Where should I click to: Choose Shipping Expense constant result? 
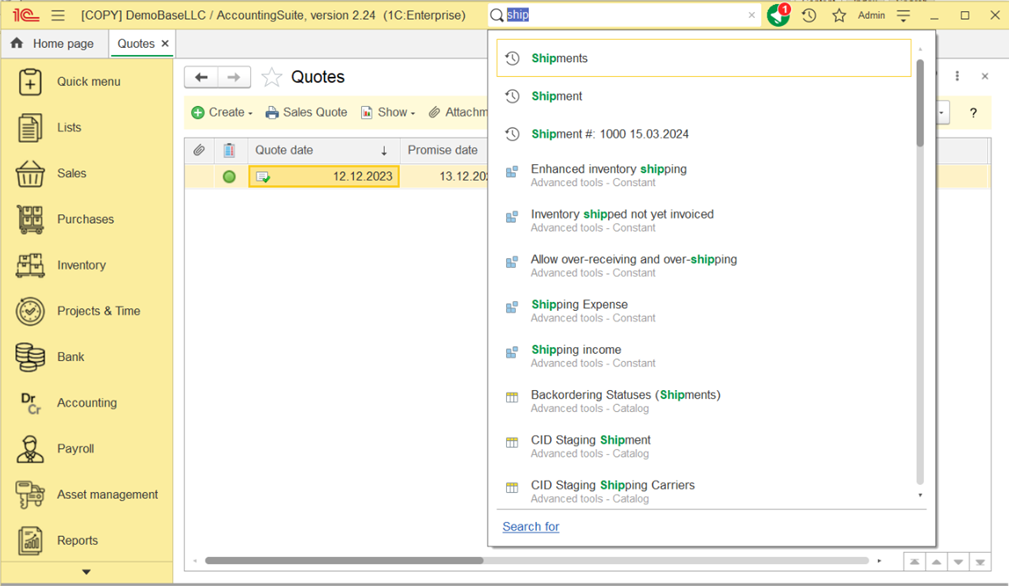(x=580, y=305)
